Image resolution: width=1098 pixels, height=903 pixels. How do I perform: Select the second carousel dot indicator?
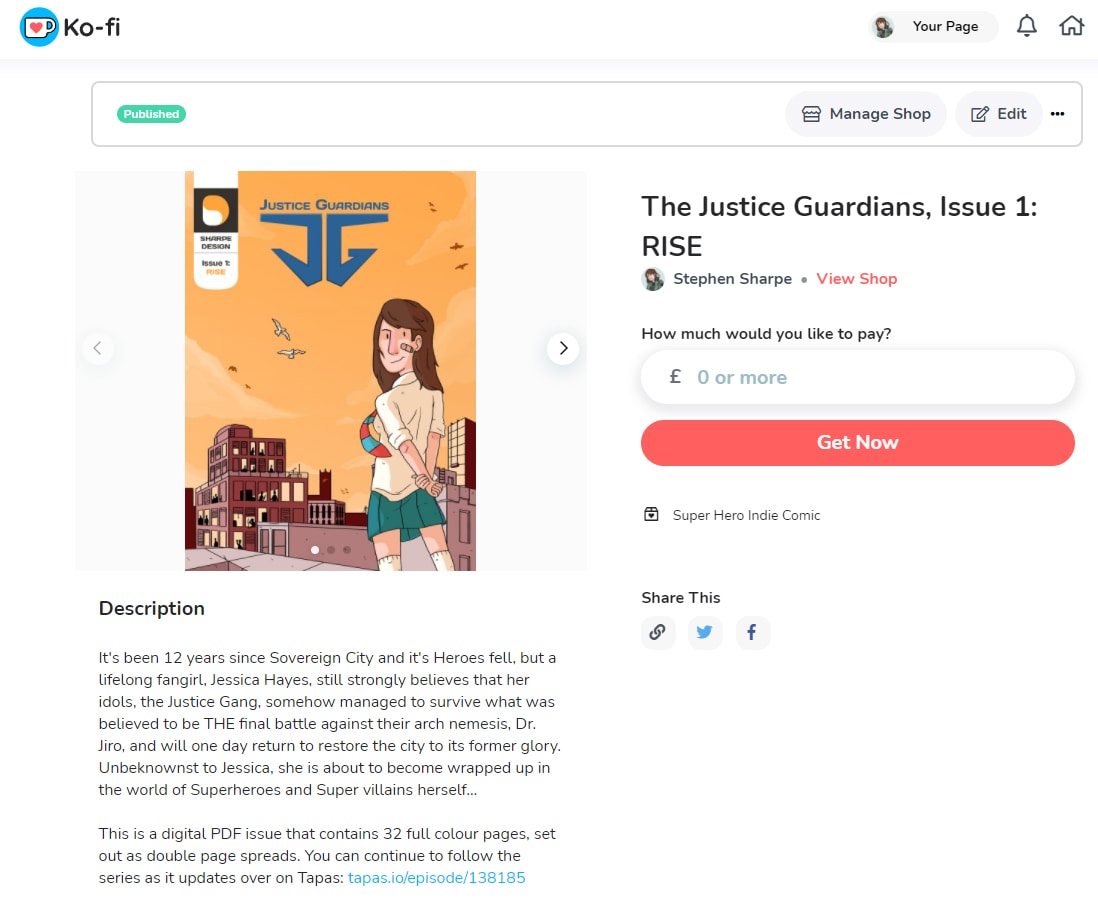tap(331, 550)
